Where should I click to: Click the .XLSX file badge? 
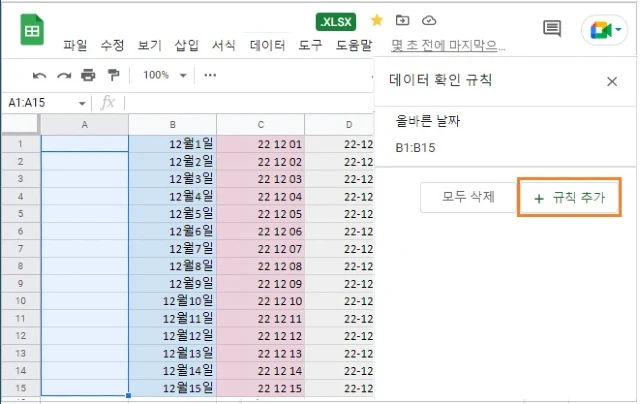point(336,22)
